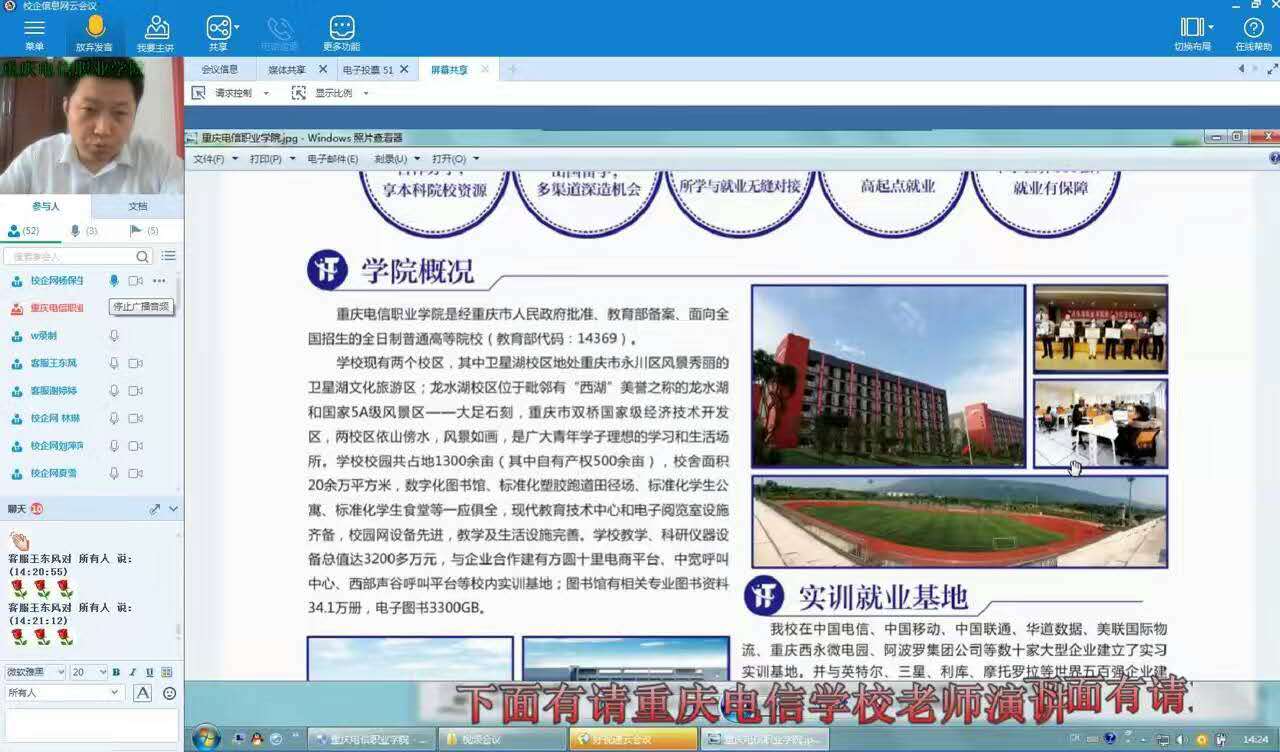Open the 菜单 hamburger menu
The height and width of the screenshot is (752, 1280).
click(x=34, y=27)
